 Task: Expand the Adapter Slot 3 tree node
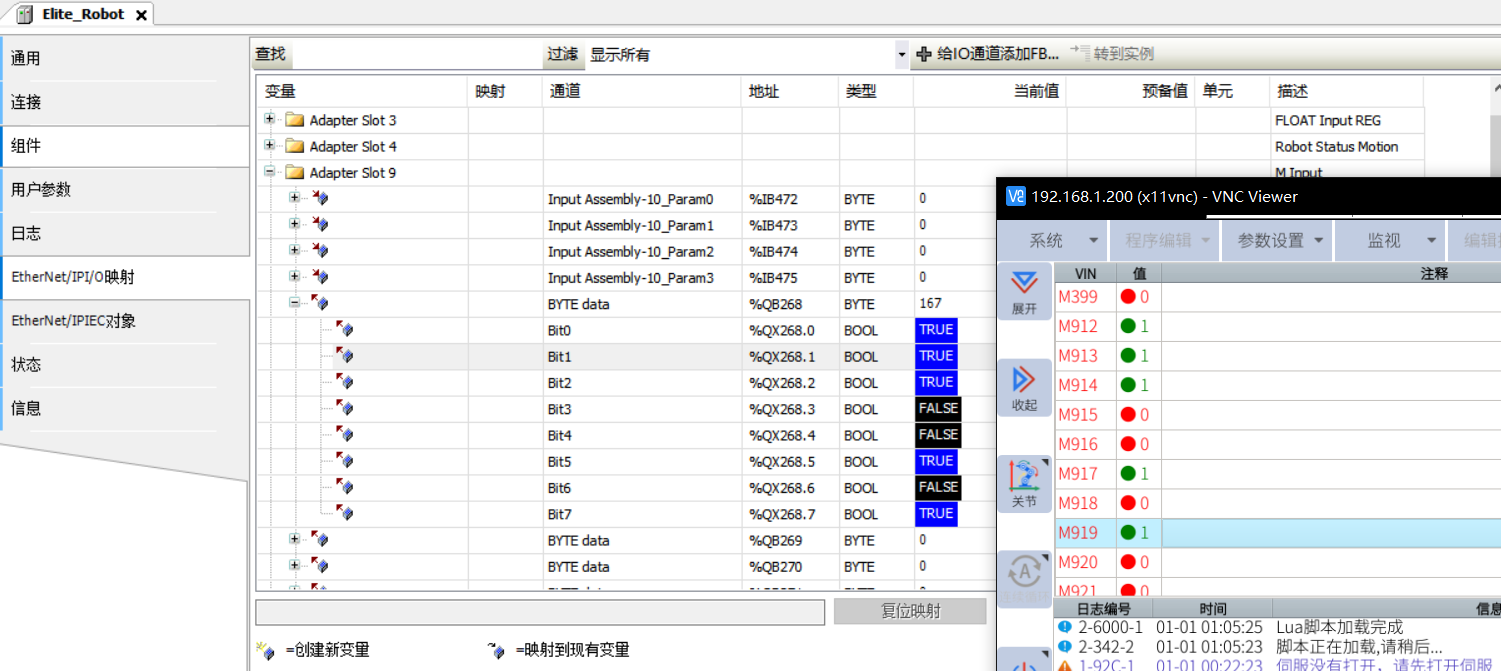click(x=269, y=120)
